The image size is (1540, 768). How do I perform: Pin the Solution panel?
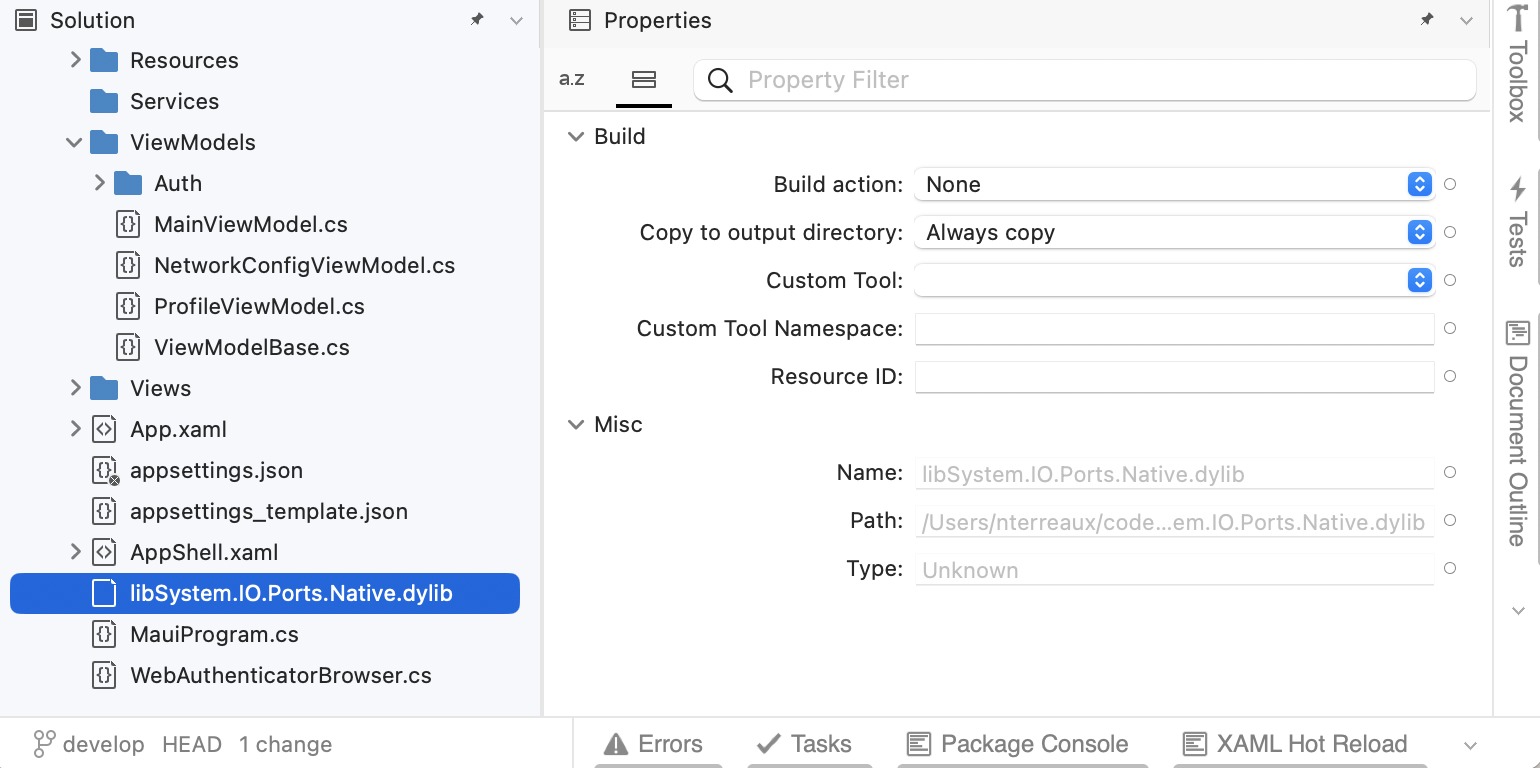[477, 19]
